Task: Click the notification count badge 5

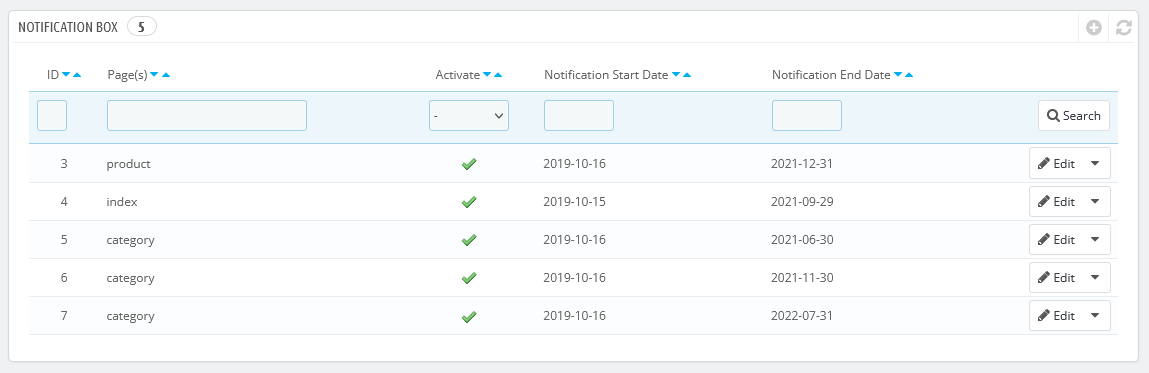Action: (141, 27)
